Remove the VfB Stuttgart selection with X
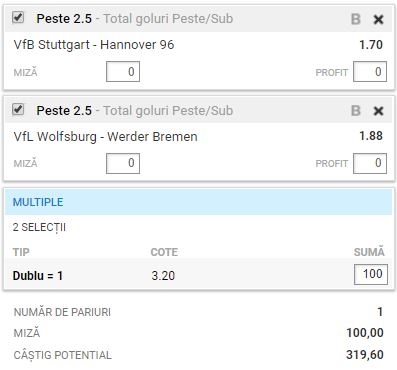Viewport: 397px width, 370px height. (x=378, y=19)
